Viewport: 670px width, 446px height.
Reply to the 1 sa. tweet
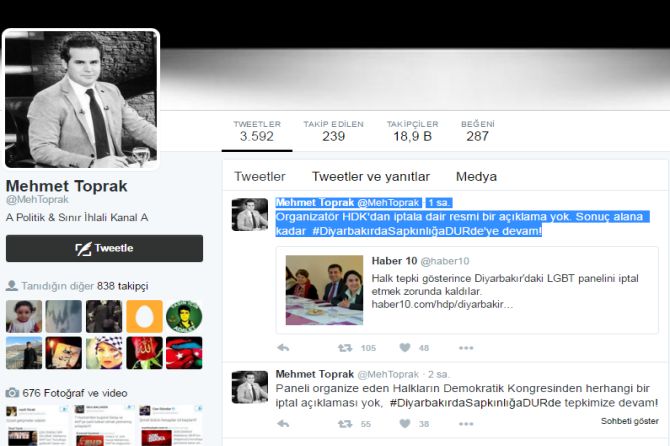coord(283,348)
